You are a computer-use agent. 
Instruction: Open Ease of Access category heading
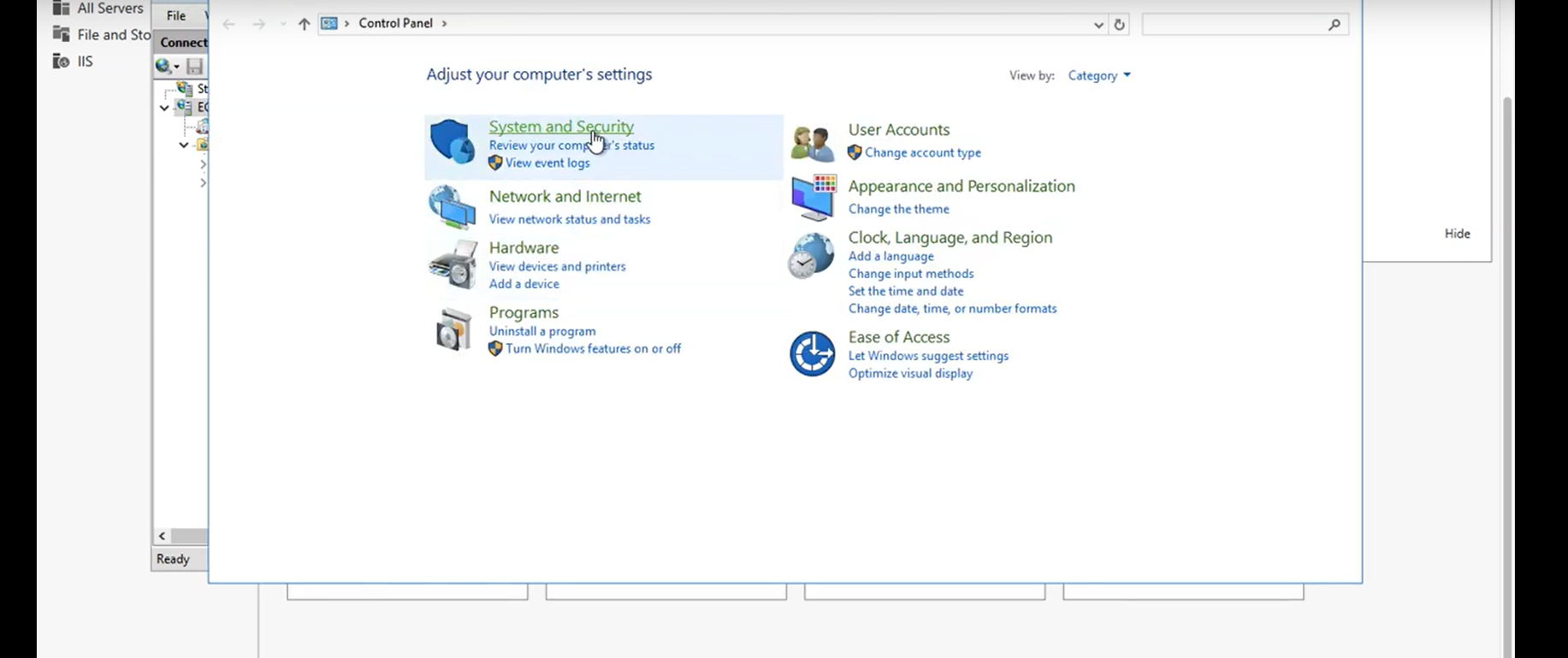click(x=898, y=337)
